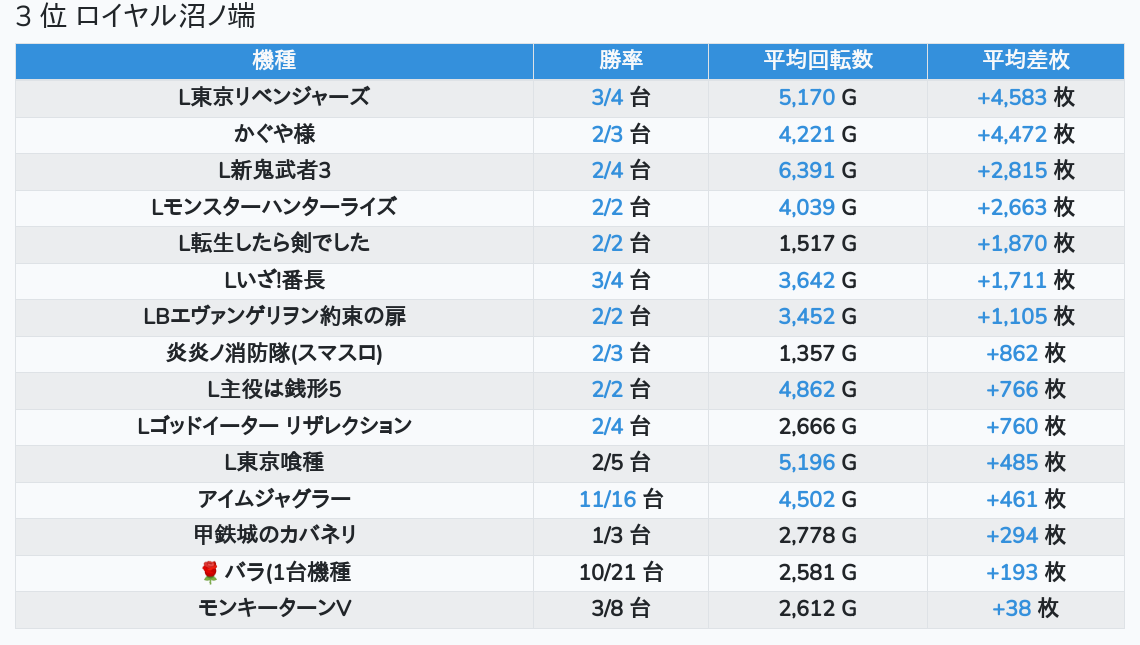Click the LBエヴァンゲリヲン約束の扉 machine name
Viewport: 1140px width, 645px height.
[x=274, y=317]
